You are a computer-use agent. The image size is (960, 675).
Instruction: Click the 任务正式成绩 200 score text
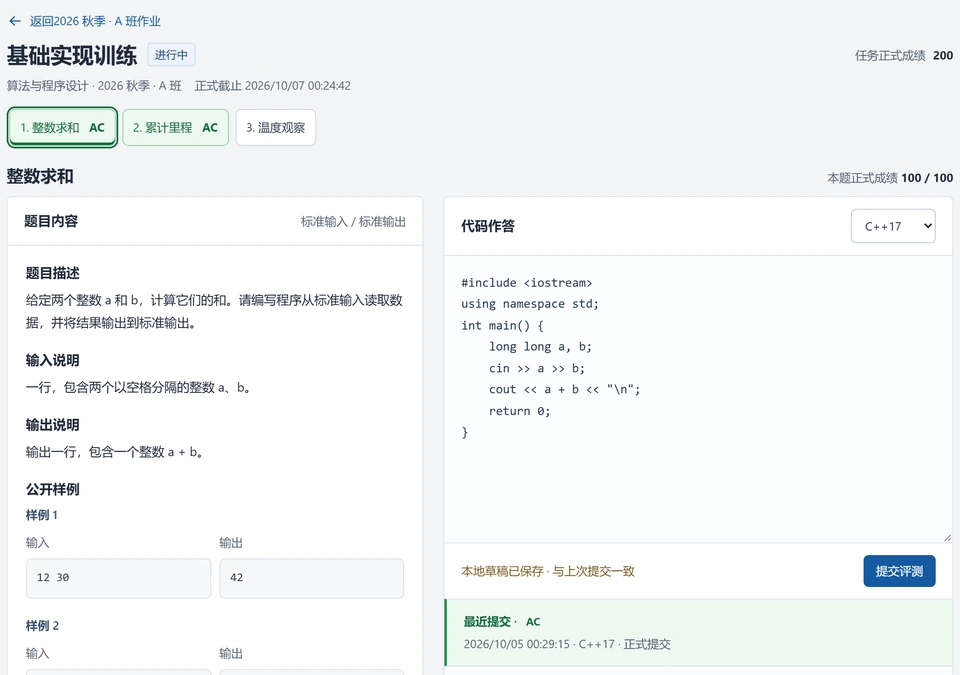904,56
